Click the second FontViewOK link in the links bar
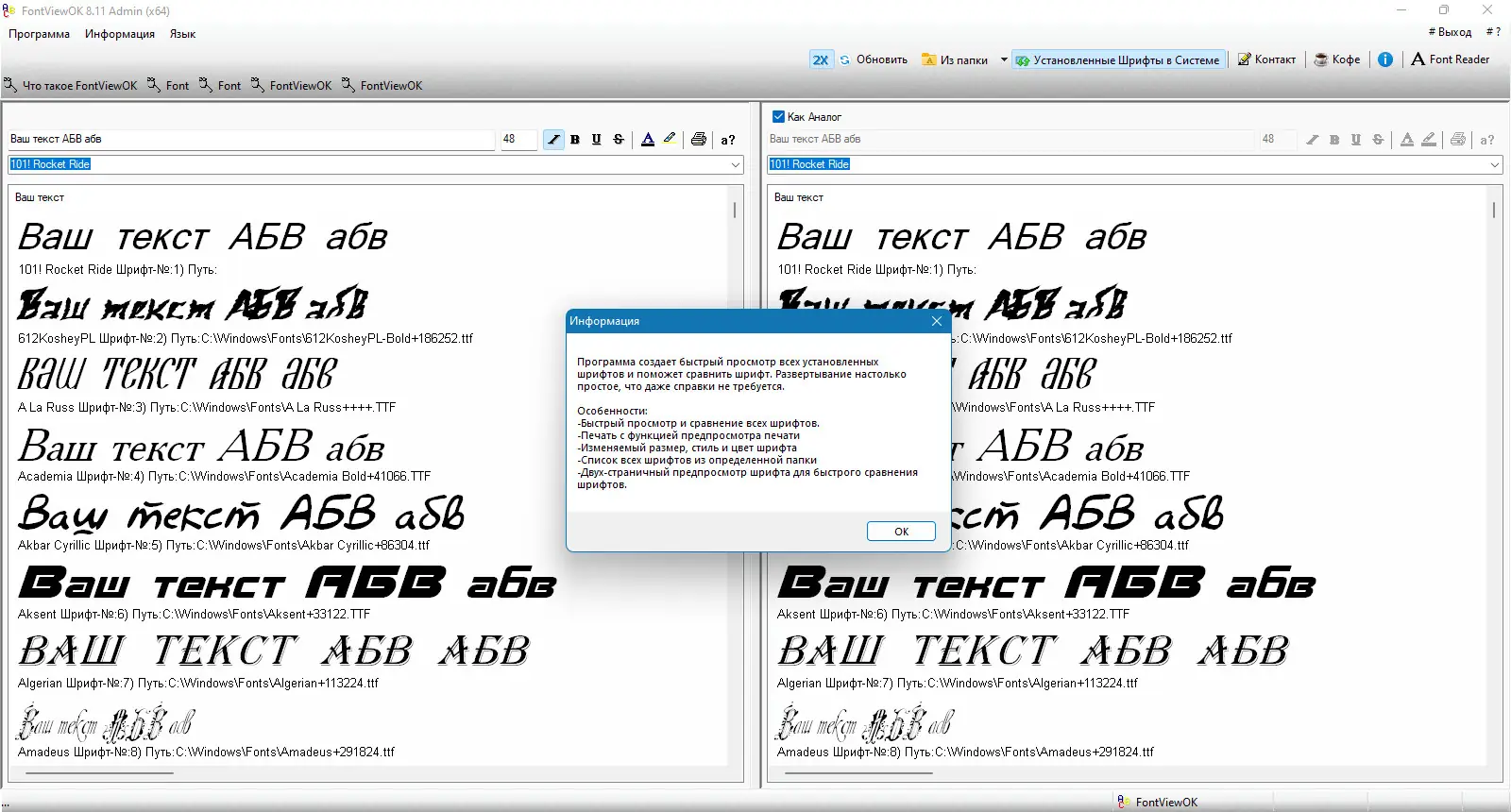 pyautogui.click(x=382, y=85)
